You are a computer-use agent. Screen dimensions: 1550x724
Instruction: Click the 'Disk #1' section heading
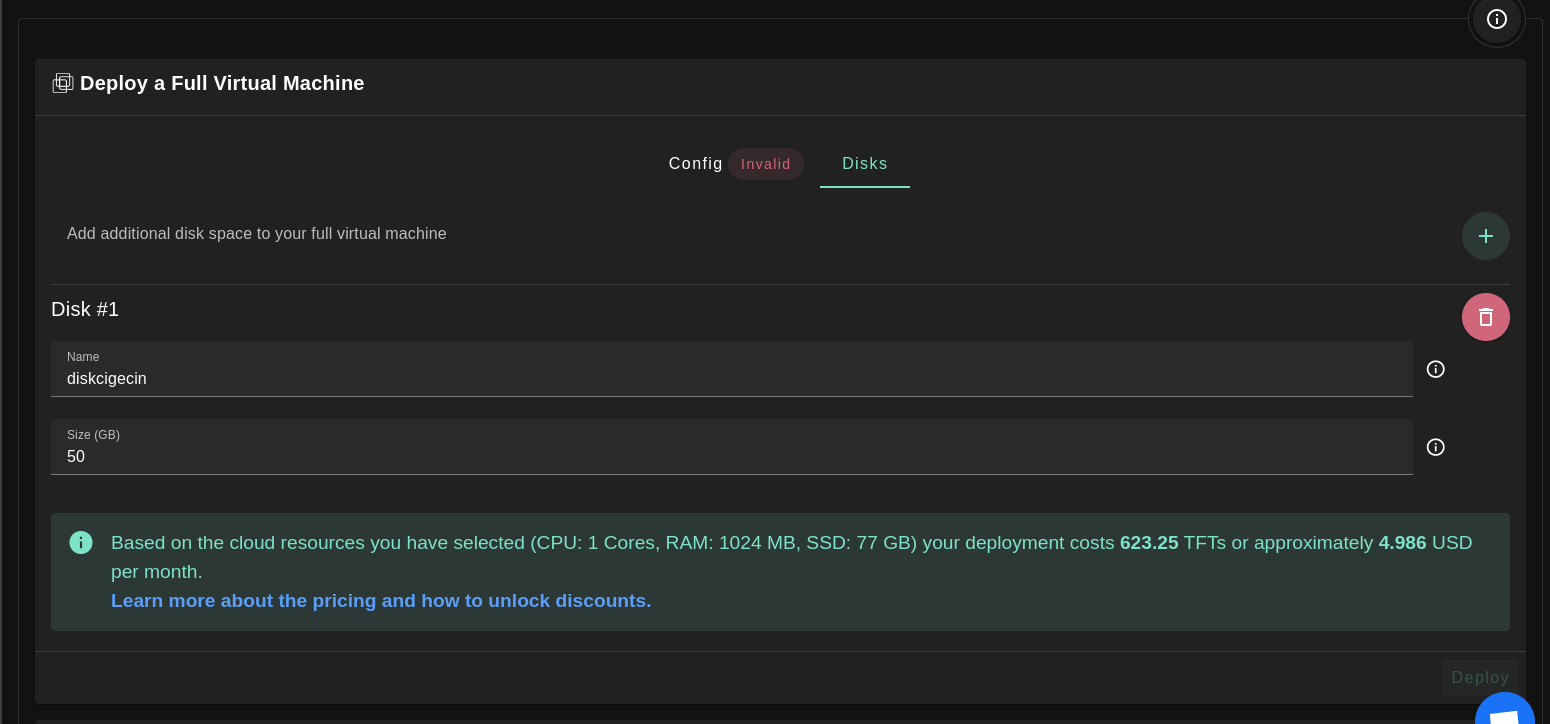85,310
